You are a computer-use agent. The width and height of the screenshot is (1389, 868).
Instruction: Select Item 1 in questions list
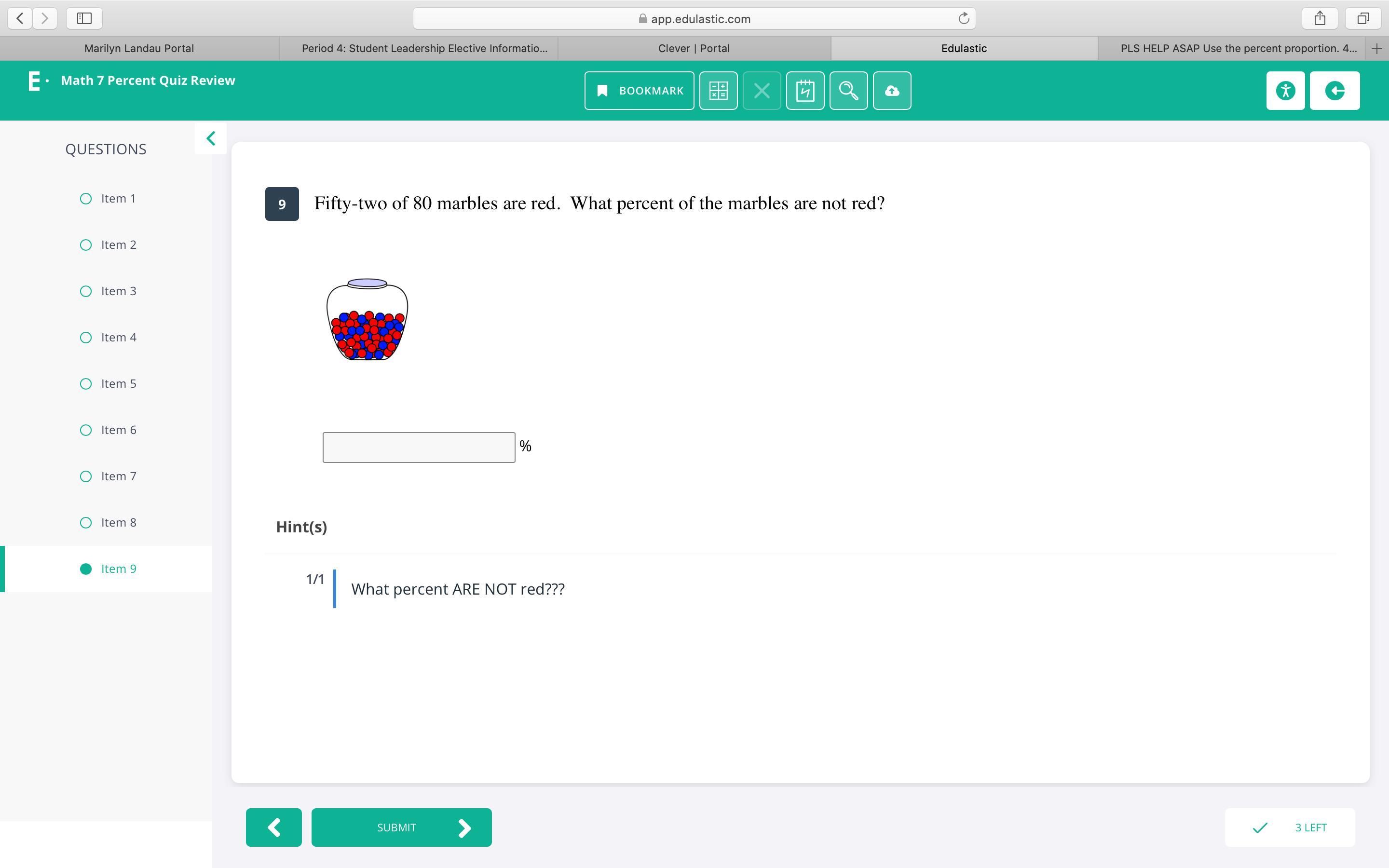(118, 199)
